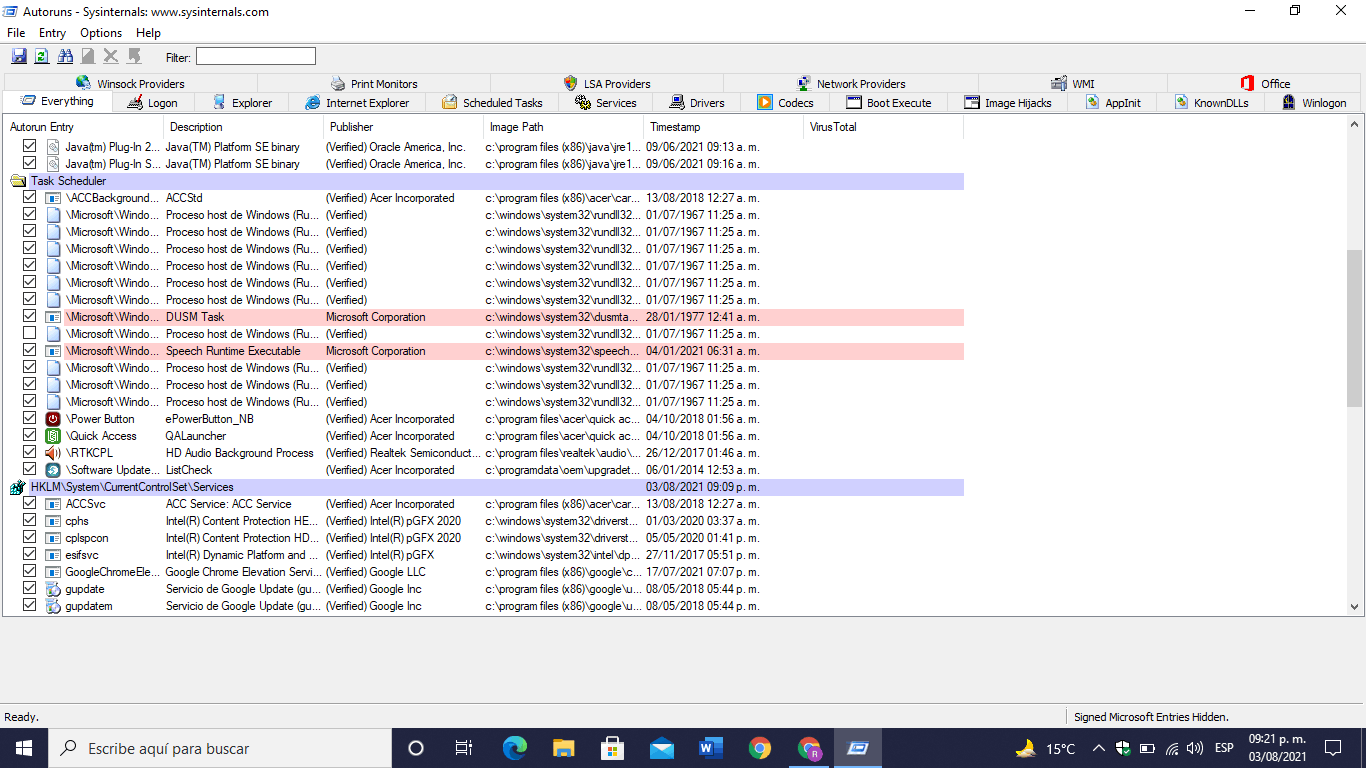Uncheck the GoogleChromeEle service checkbox
Viewport: 1366px width, 768px height.
30,572
